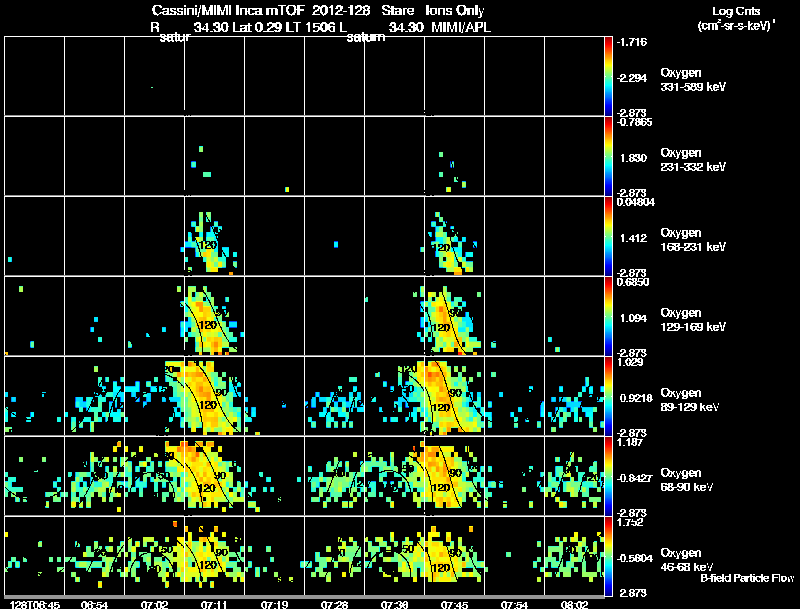800x609 pixels.
Task: Click the '-1.716' colorbar maximum value
Action: 632,42
